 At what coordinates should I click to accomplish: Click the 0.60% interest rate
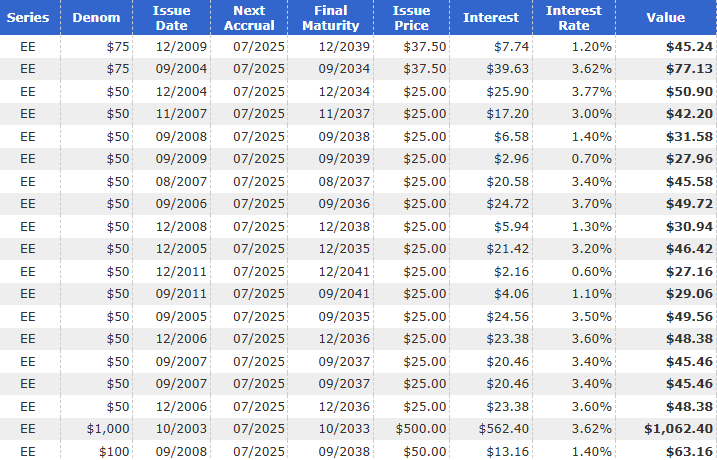coord(592,272)
